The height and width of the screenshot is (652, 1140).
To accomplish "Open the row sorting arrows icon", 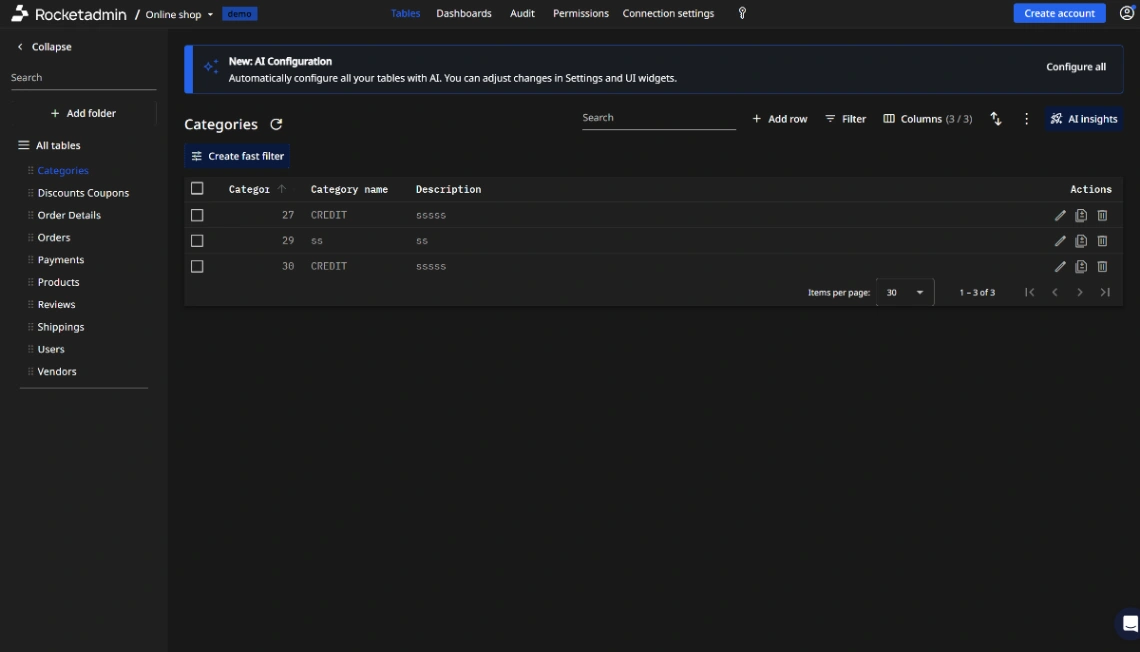I will tap(995, 118).
